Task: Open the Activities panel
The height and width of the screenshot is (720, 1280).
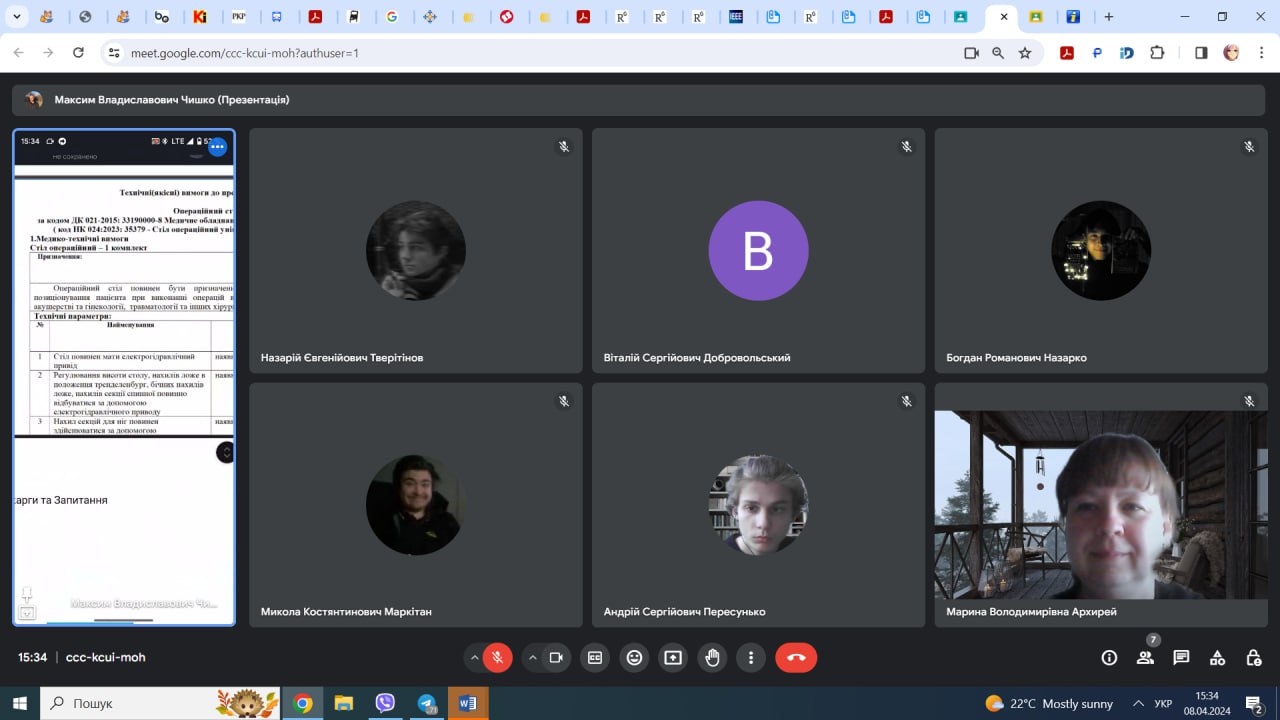Action: (x=1217, y=657)
